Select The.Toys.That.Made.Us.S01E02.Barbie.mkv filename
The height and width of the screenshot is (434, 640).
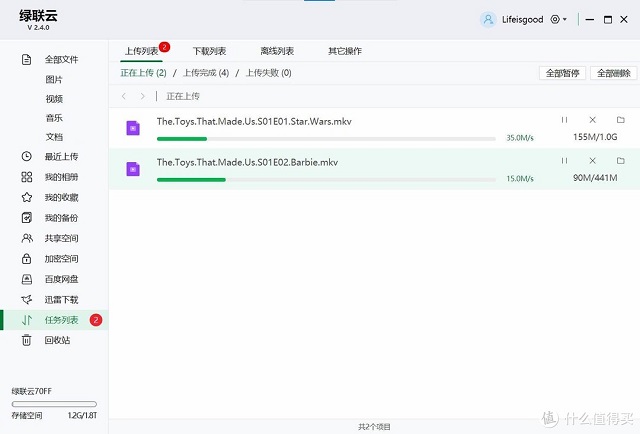247,162
